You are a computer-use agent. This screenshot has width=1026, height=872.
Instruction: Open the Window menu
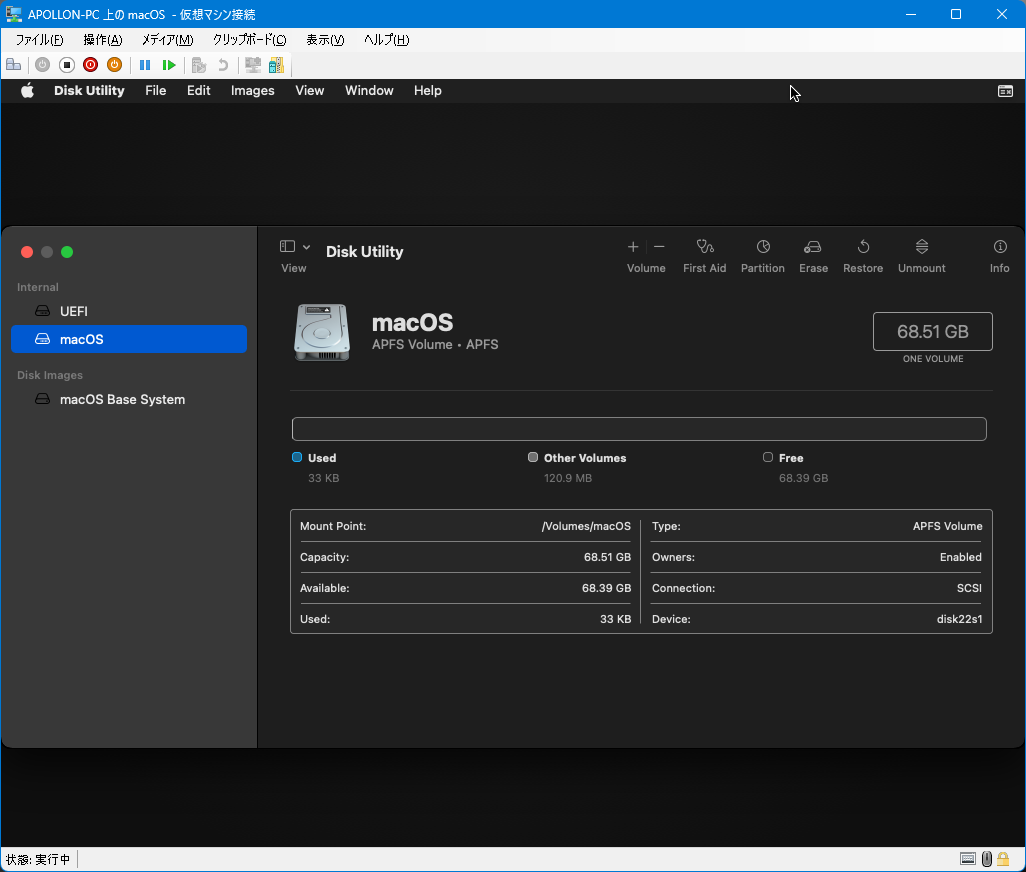coord(369,90)
